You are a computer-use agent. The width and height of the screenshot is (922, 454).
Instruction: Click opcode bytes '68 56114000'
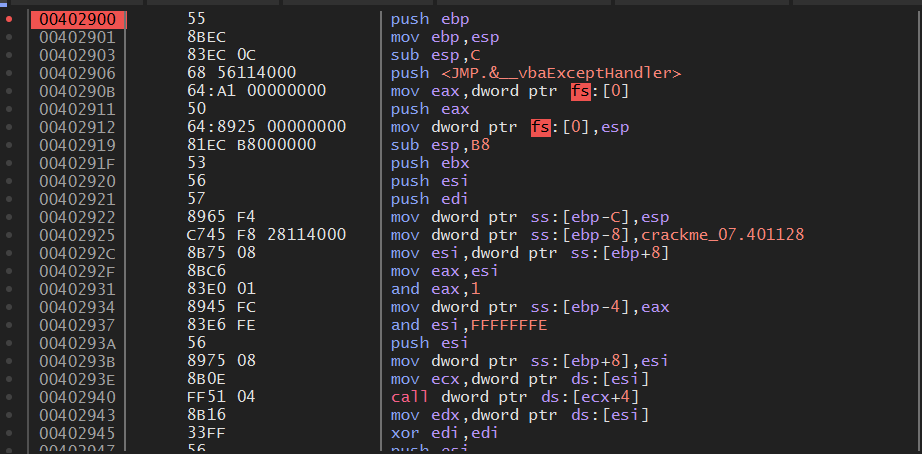pos(241,74)
